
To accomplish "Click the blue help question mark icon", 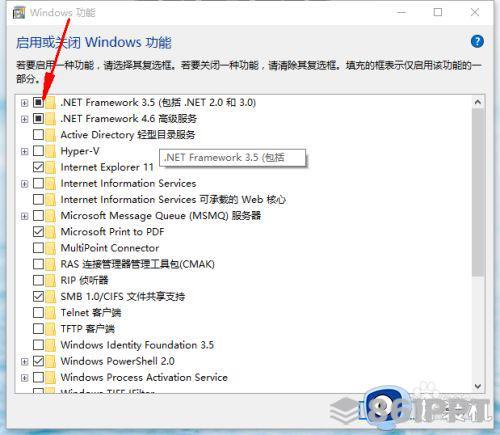I will click(477, 42).
